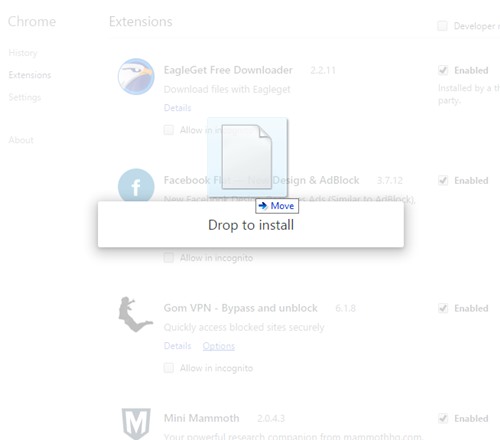Click version number 2.2.11
500x440 pixels.
coord(323,70)
